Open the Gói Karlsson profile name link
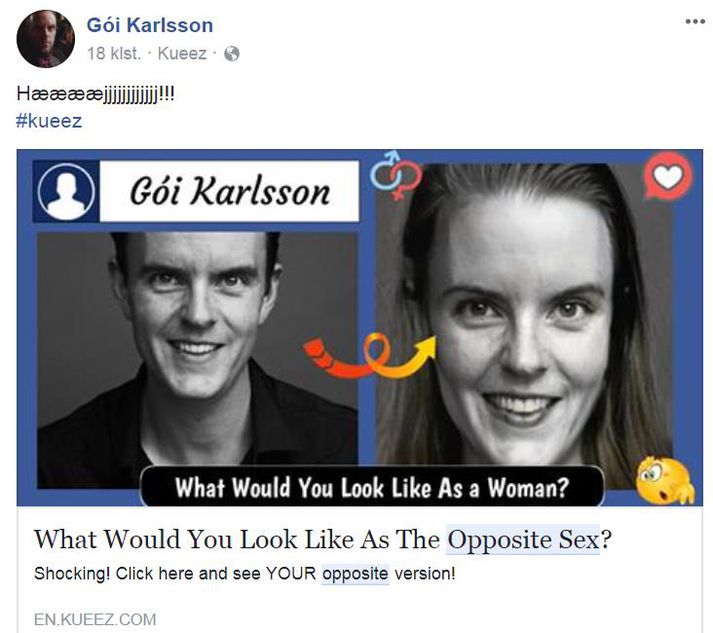The width and height of the screenshot is (713, 633). click(x=150, y=25)
